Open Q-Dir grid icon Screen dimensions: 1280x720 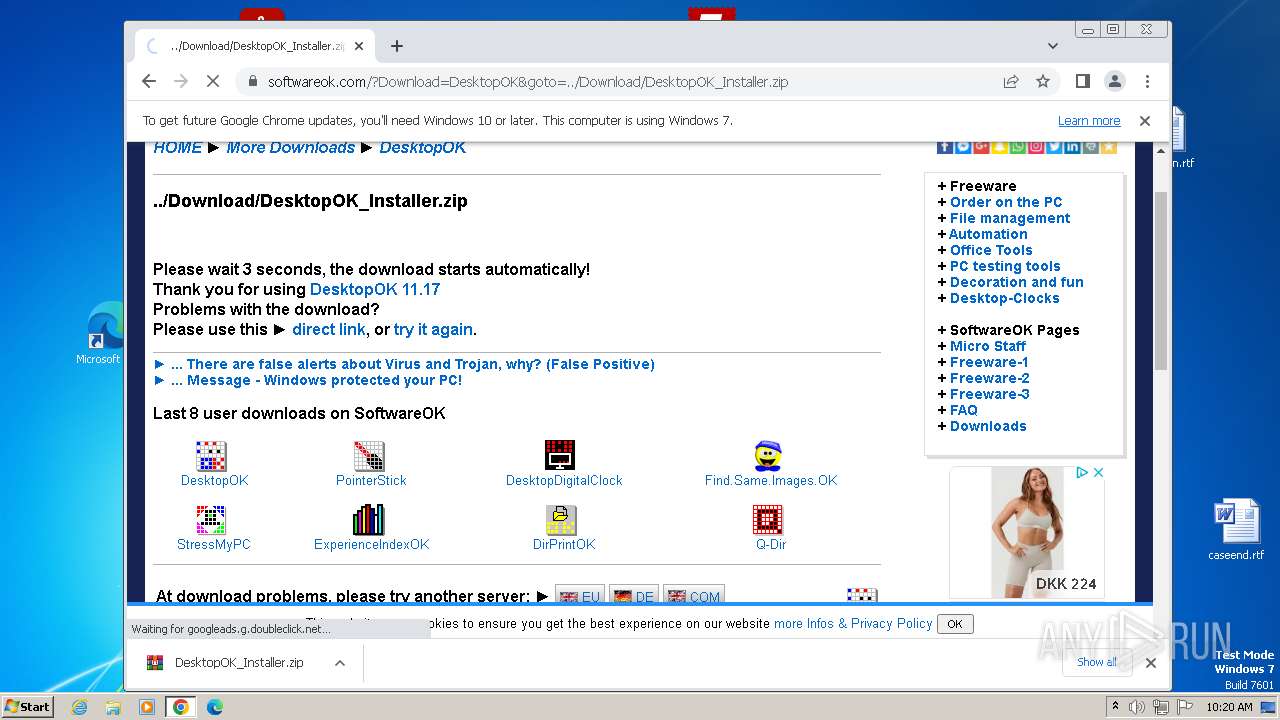click(x=768, y=520)
